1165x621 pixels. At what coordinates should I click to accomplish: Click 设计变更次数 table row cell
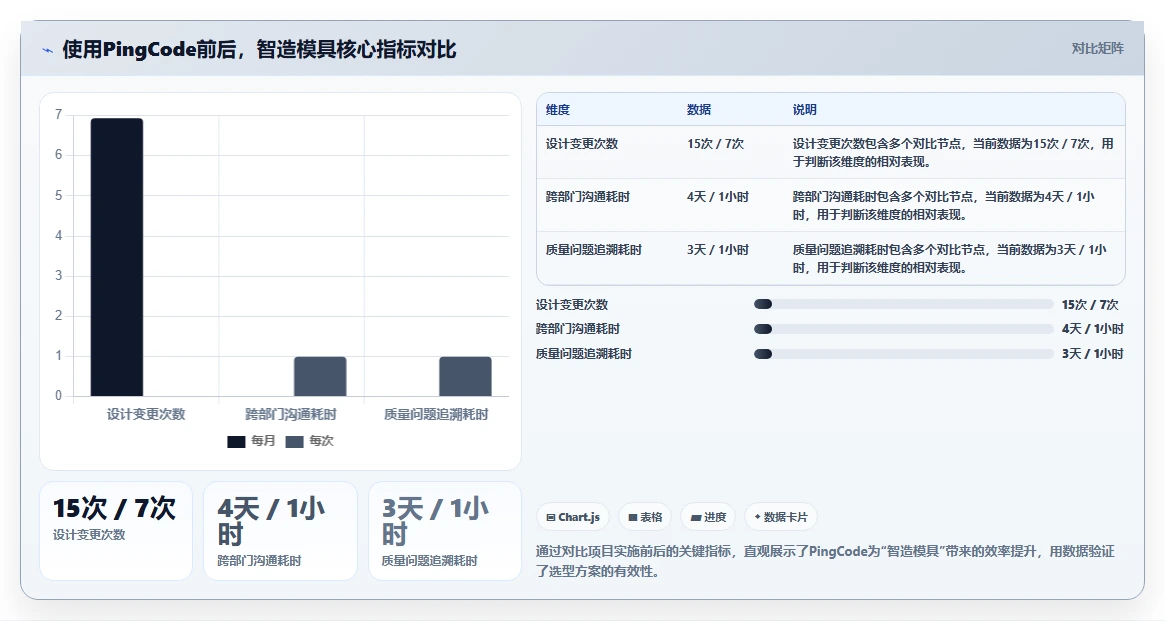click(582, 144)
